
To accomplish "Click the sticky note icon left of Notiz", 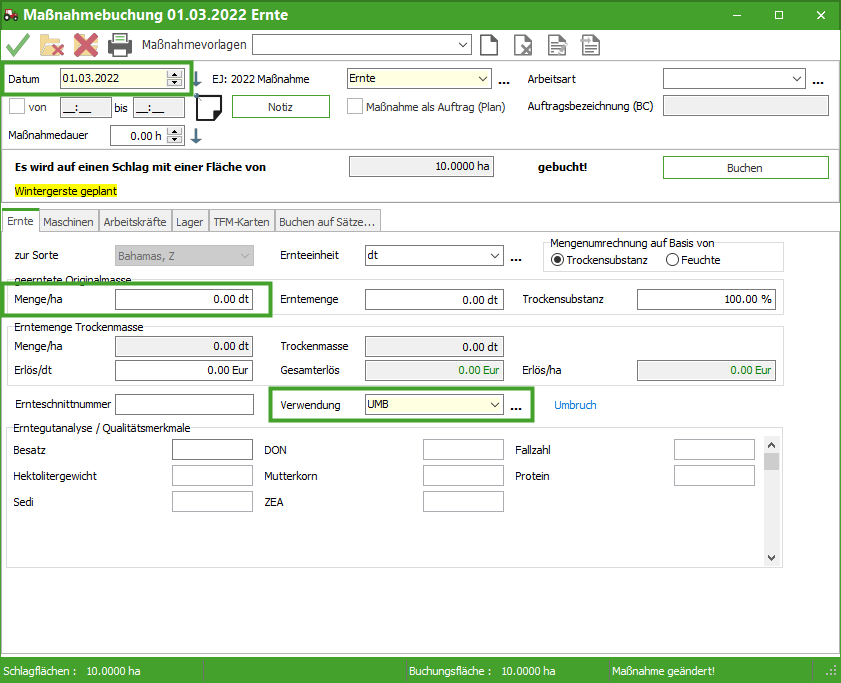I will (x=208, y=107).
